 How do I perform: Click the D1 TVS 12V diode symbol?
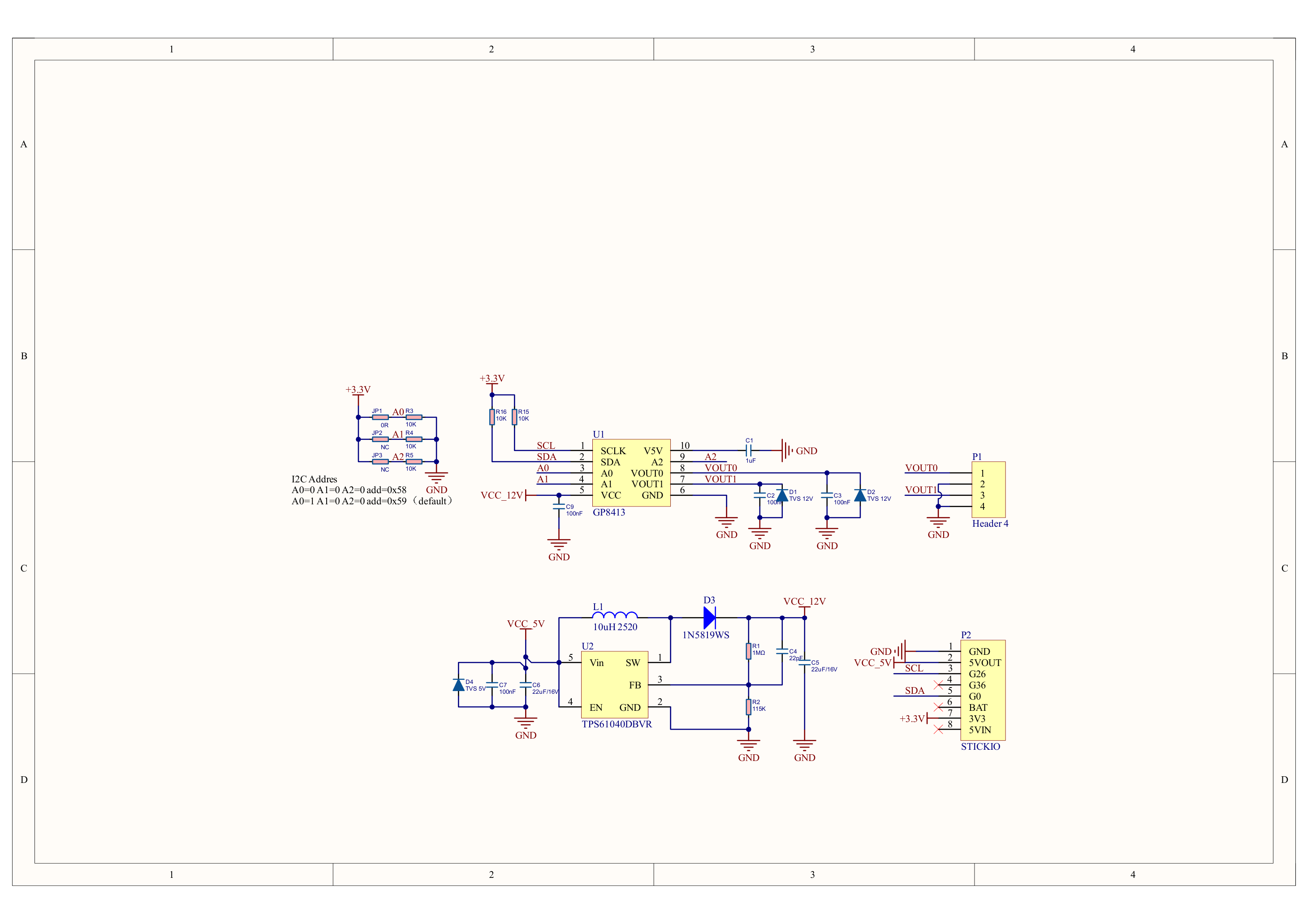pyautogui.click(x=782, y=495)
